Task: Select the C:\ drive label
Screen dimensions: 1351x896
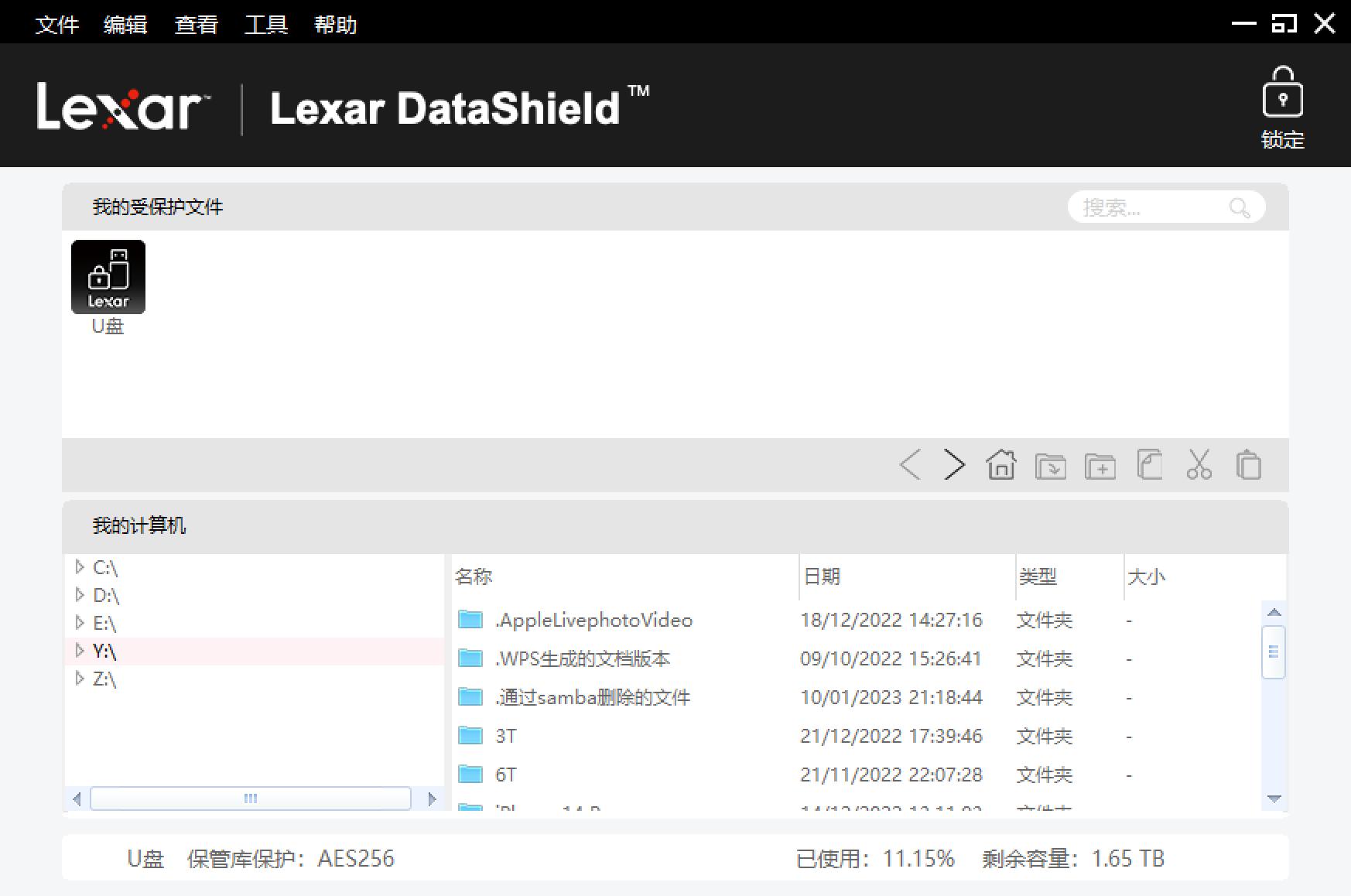Action: click(105, 567)
